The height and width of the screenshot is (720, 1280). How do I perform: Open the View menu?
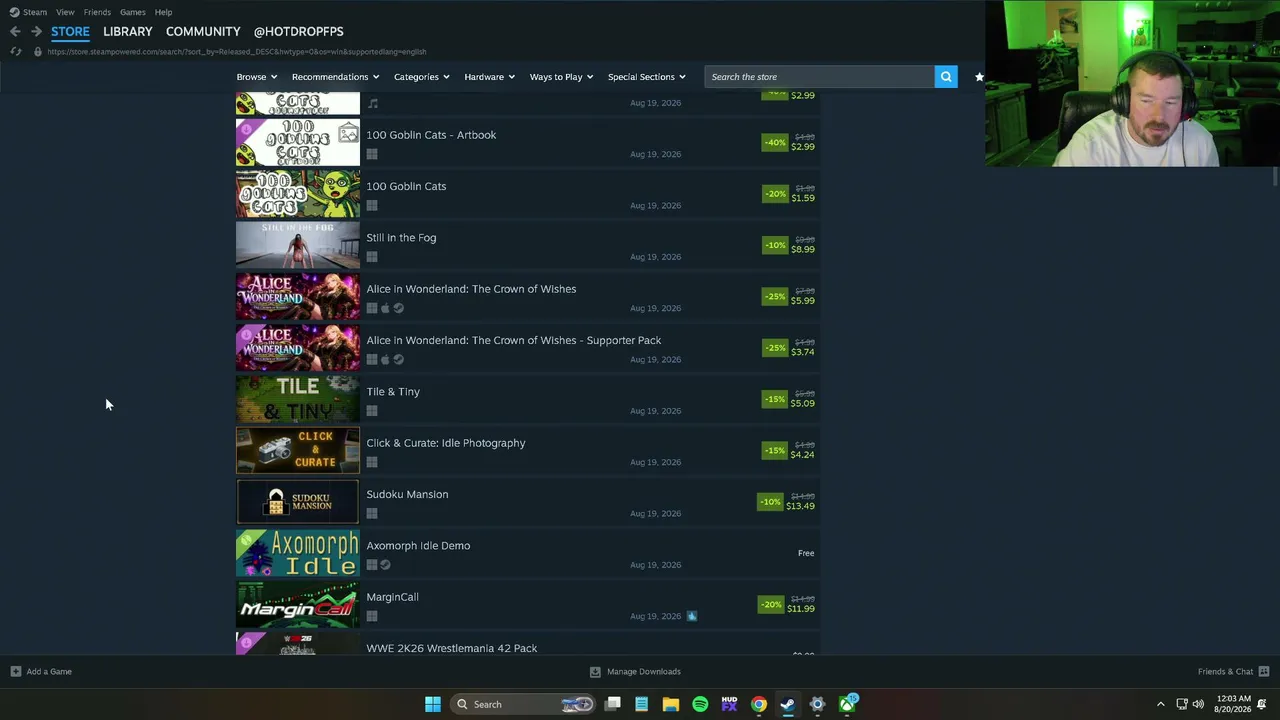[x=65, y=12]
